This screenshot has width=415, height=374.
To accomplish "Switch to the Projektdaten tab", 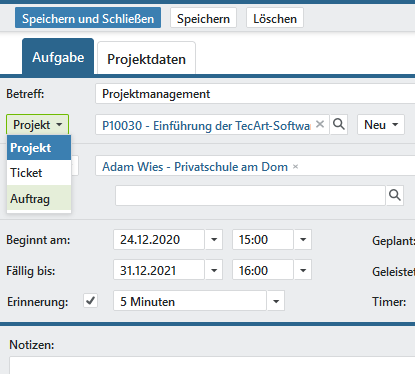I will coord(146,59).
